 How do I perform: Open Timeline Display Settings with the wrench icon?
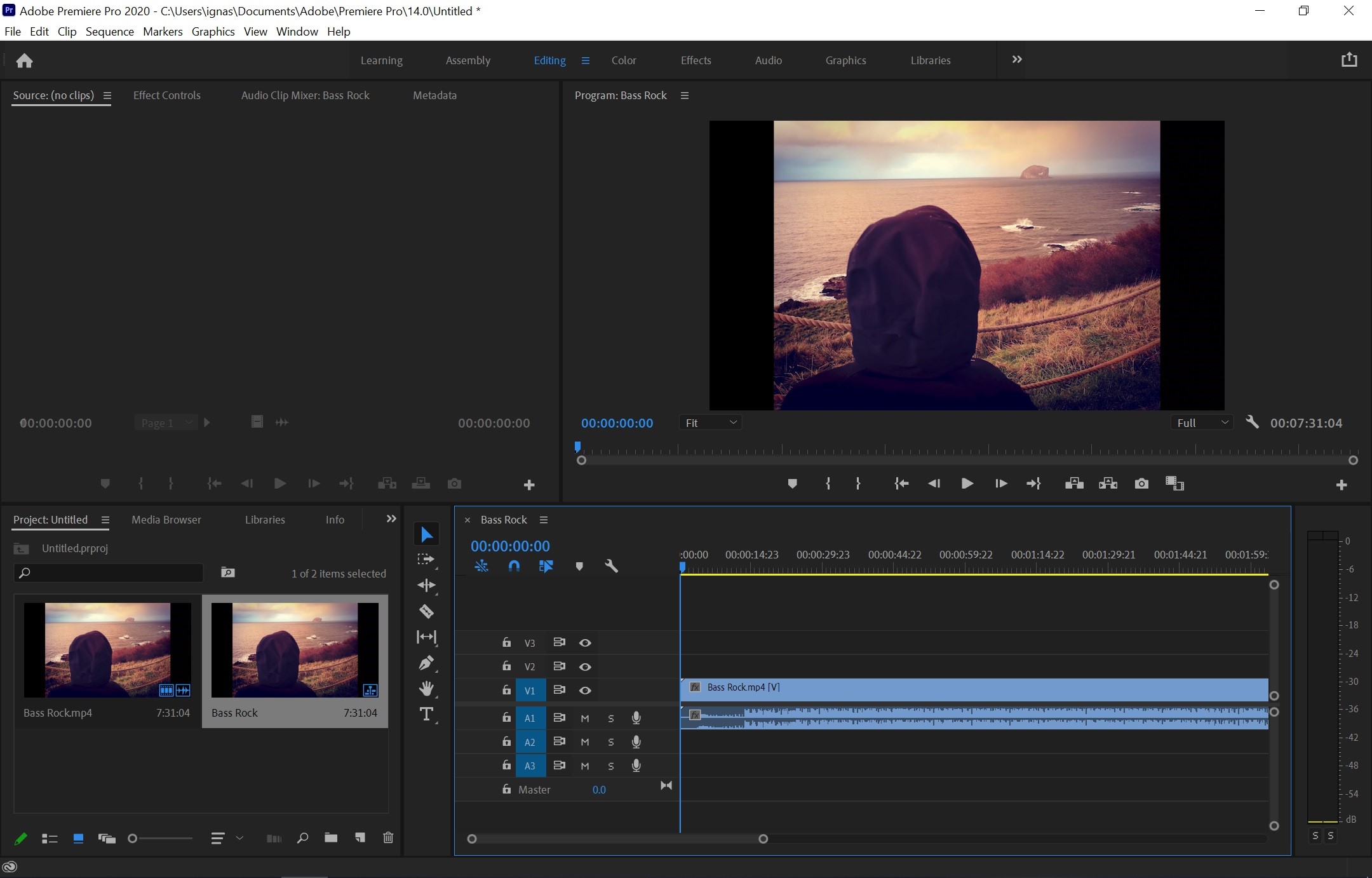click(610, 566)
